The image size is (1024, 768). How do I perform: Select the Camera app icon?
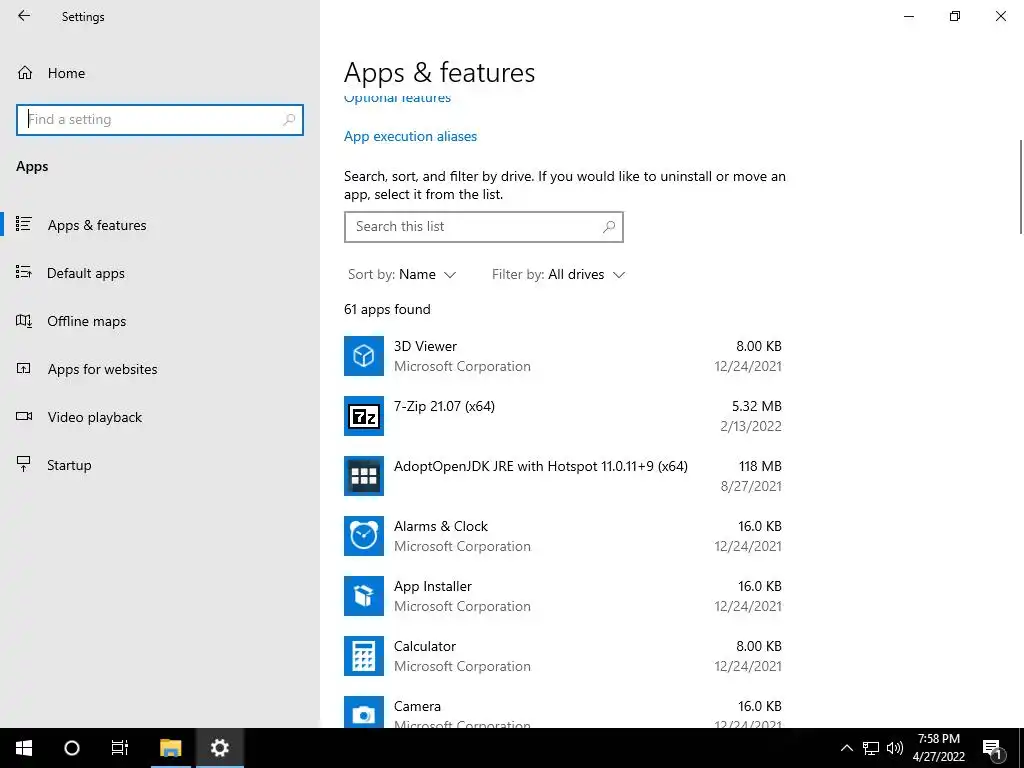(364, 712)
